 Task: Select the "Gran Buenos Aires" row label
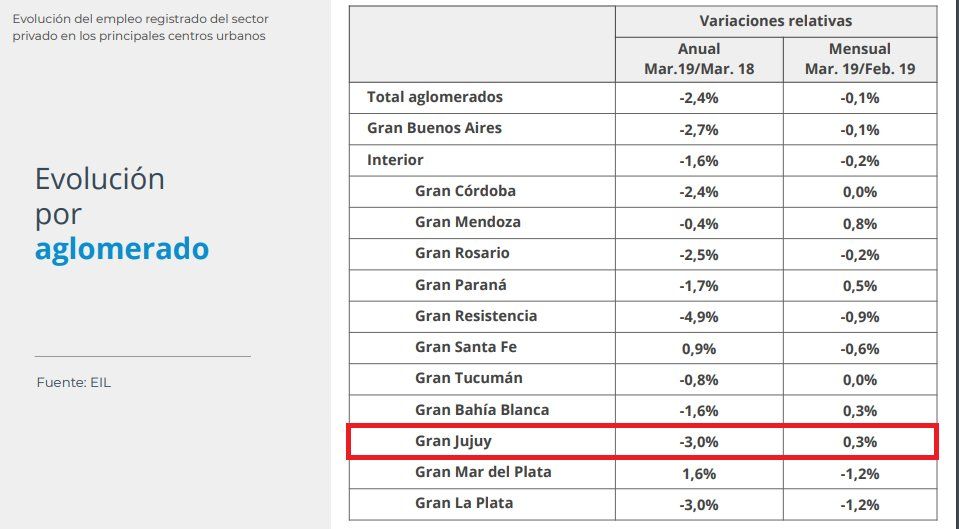(434, 128)
